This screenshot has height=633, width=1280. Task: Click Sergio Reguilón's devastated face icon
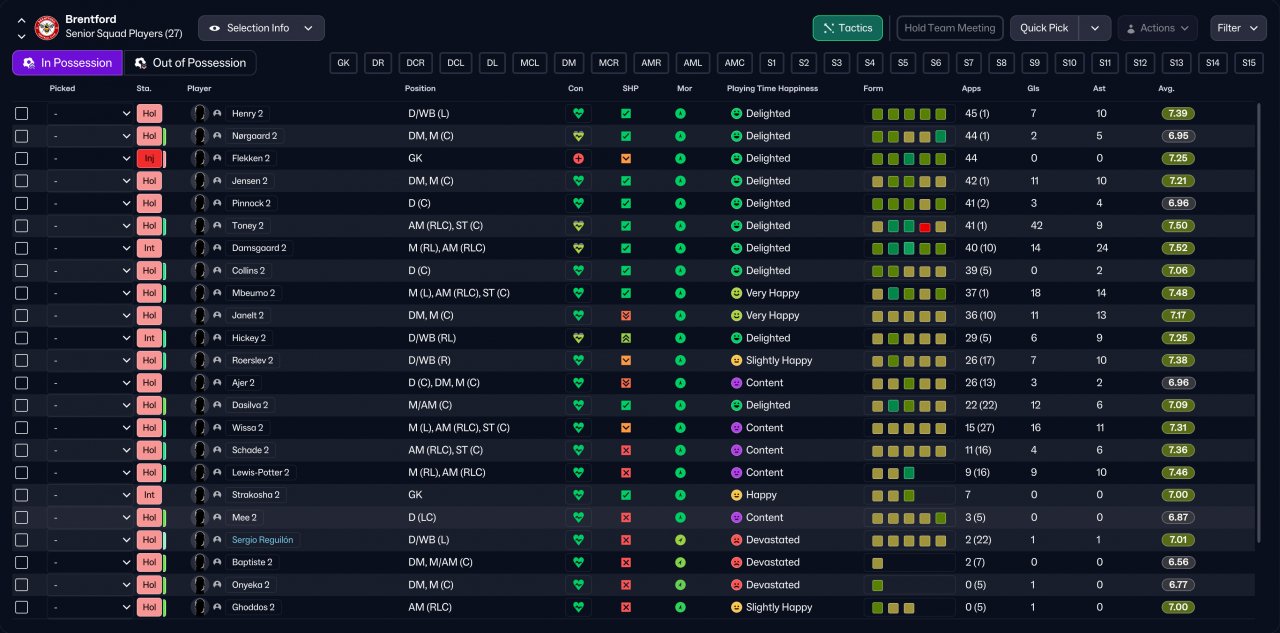pyautogui.click(x=736, y=540)
